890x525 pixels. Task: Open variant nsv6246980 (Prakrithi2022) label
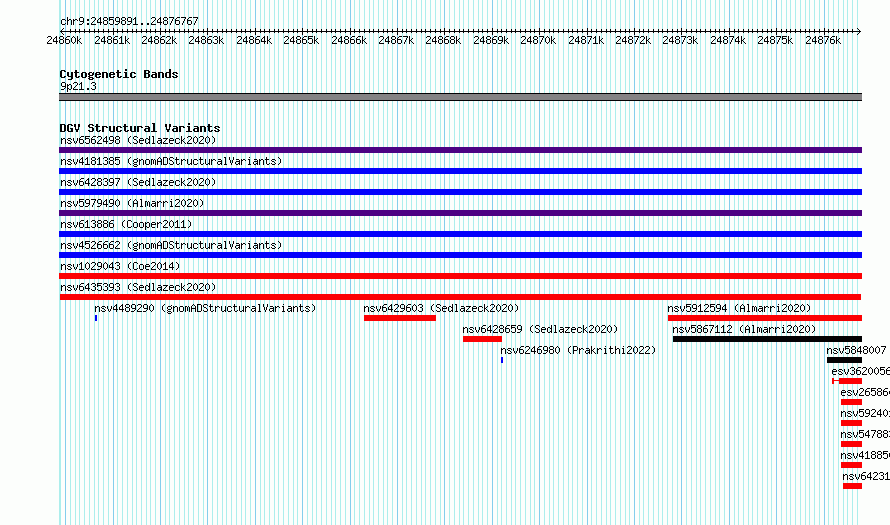click(578, 350)
